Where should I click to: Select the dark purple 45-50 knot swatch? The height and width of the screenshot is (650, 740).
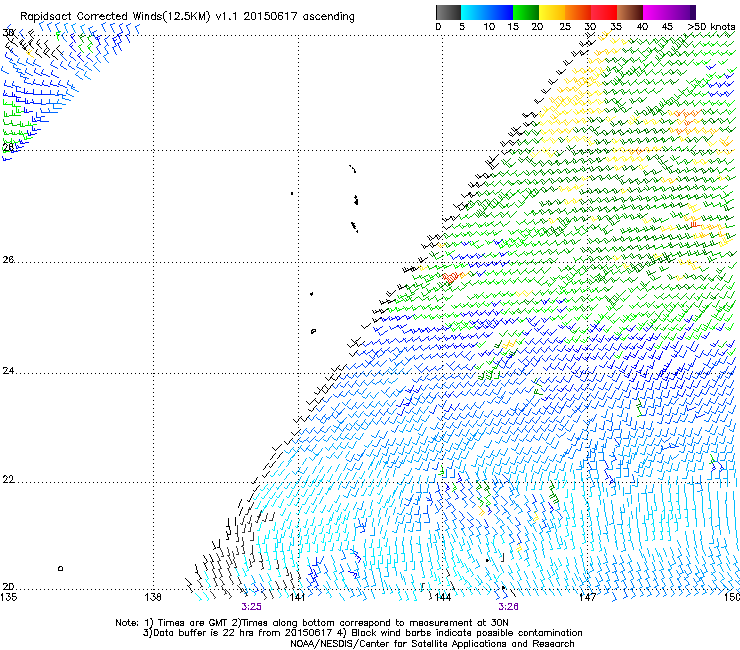682,12
